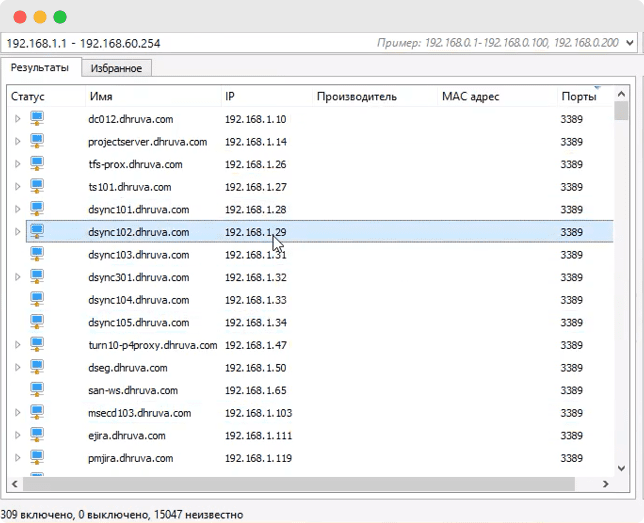Click computer icon for ejira.dhruva.com
Screen dimensions: 644x523
coord(37,435)
